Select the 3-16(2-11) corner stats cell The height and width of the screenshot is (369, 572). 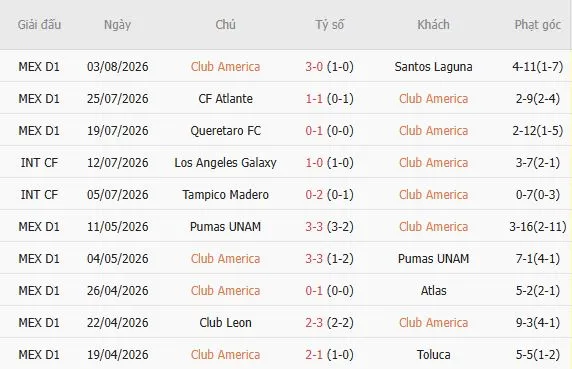tap(537, 227)
